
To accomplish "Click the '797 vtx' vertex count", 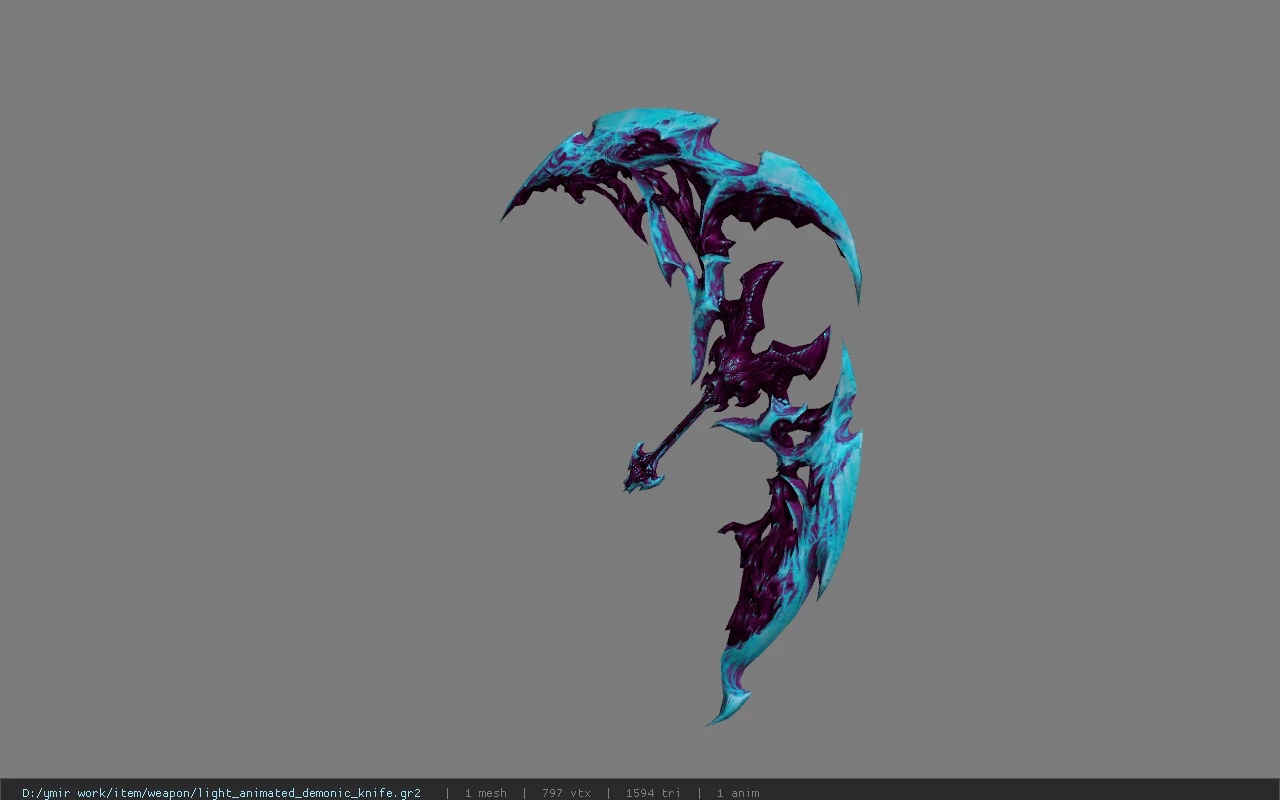I will [566, 793].
